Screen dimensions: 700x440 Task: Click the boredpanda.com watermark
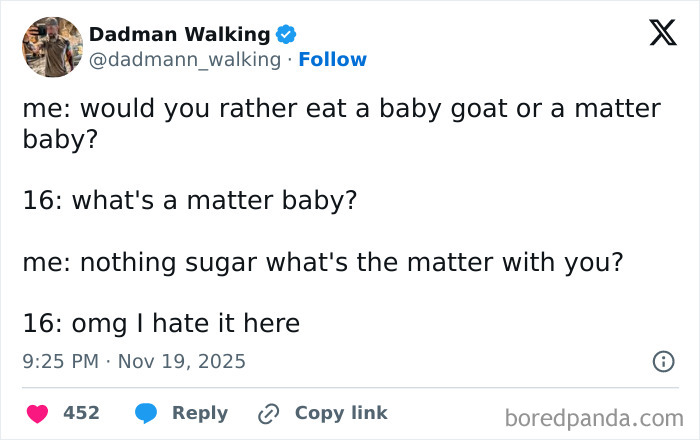593,417
